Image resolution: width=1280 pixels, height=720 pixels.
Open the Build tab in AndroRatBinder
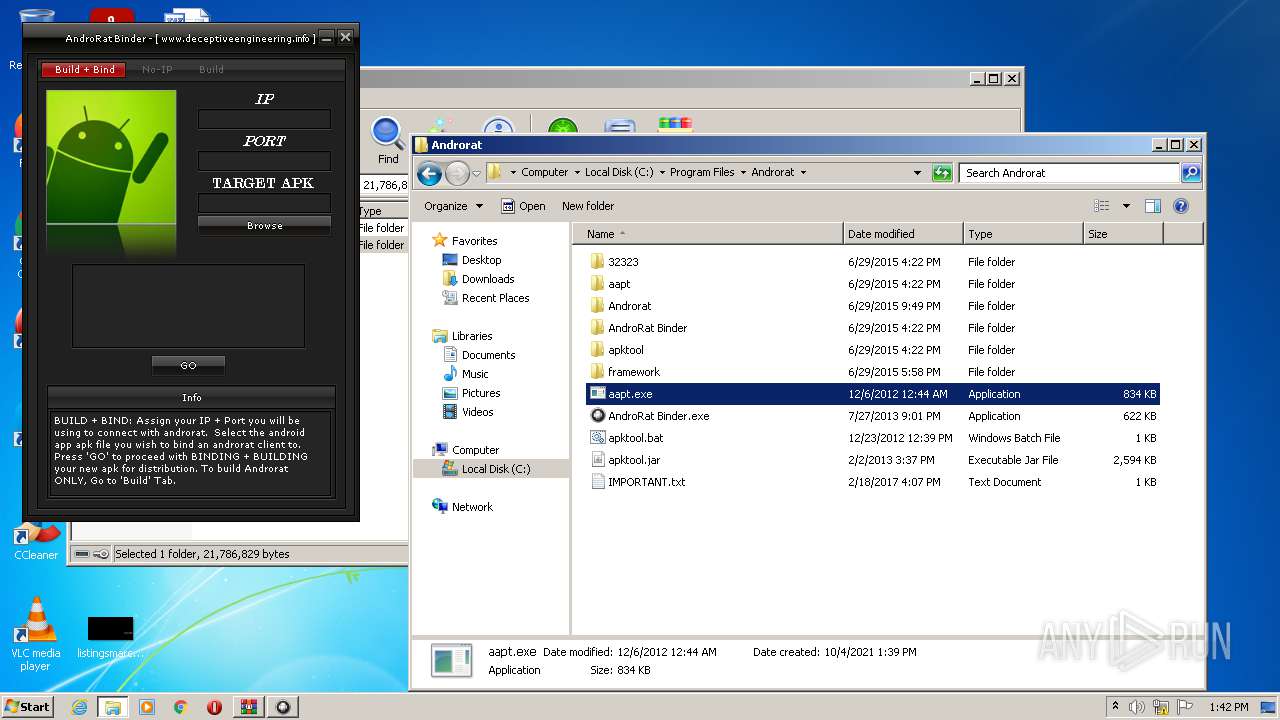pos(211,70)
